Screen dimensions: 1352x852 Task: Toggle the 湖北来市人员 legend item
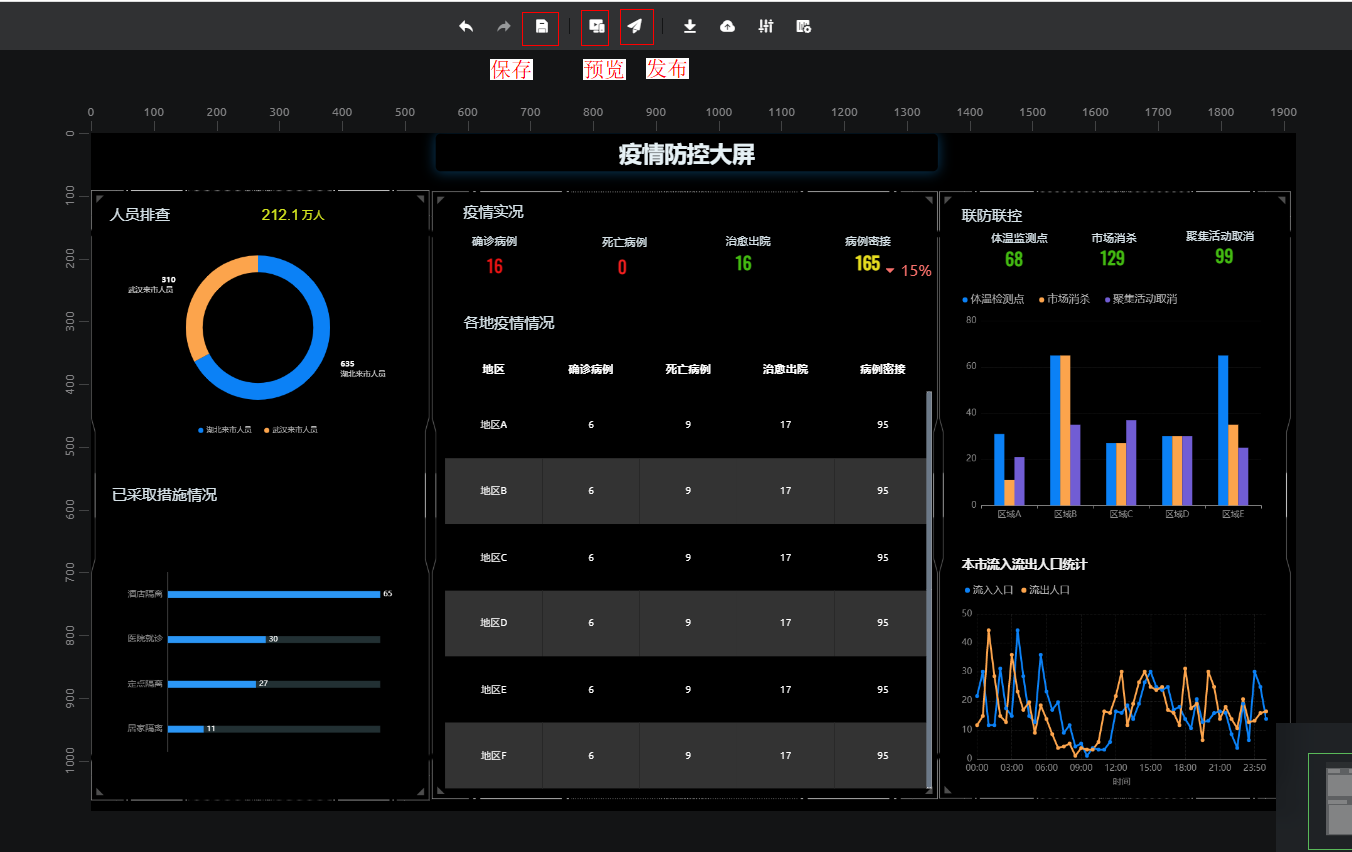click(x=225, y=430)
